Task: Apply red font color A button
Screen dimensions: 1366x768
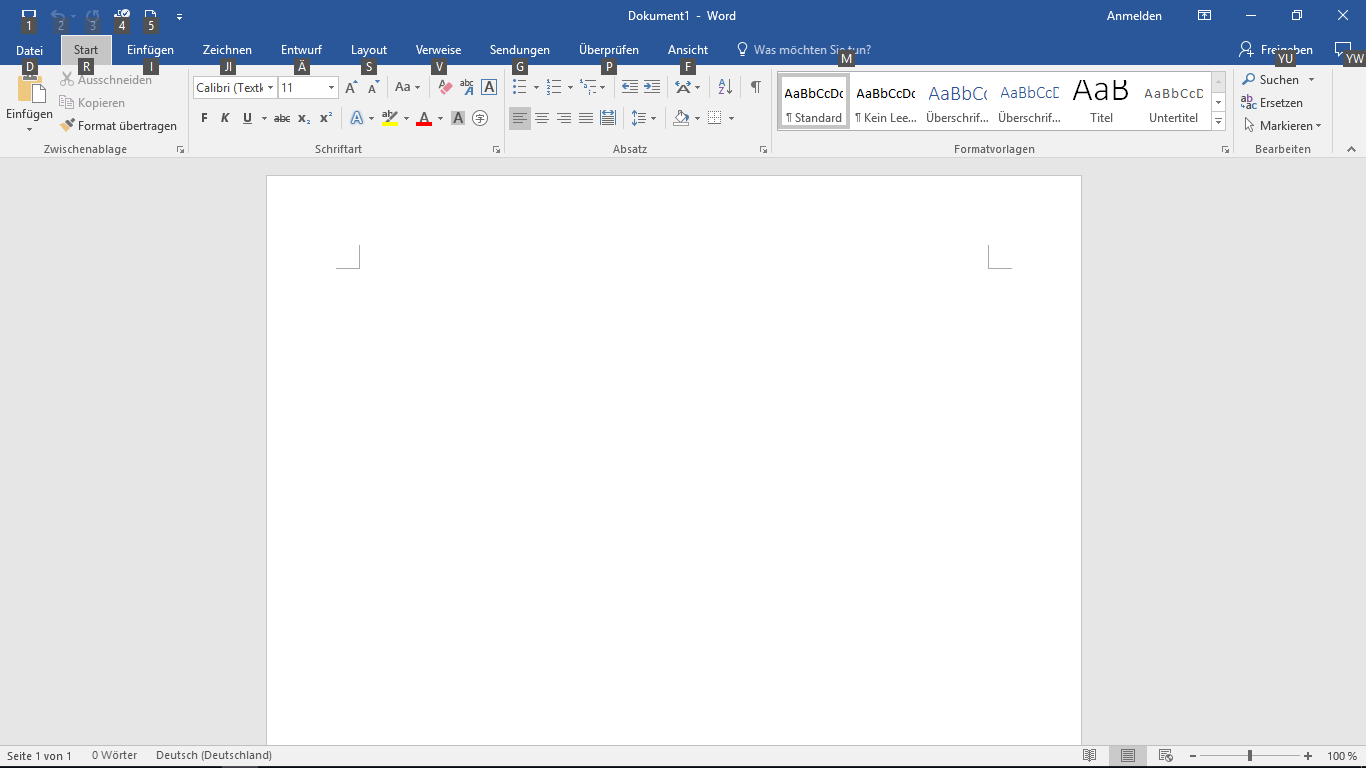Action: [x=424, y=118]
